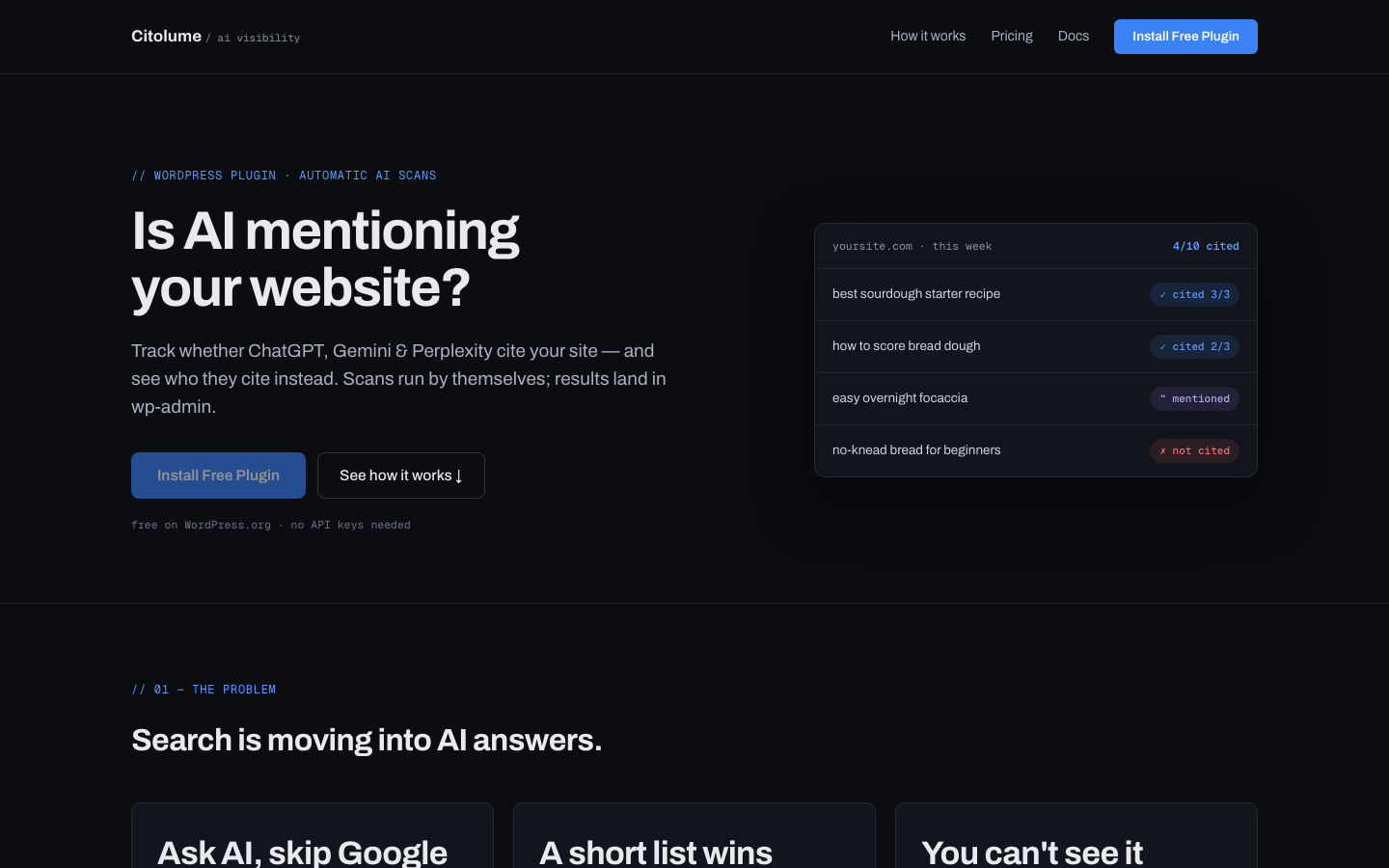Screen dimensions: 1389x868
Task: Open the Docs nav link
Action: [x=1074, y=36]
